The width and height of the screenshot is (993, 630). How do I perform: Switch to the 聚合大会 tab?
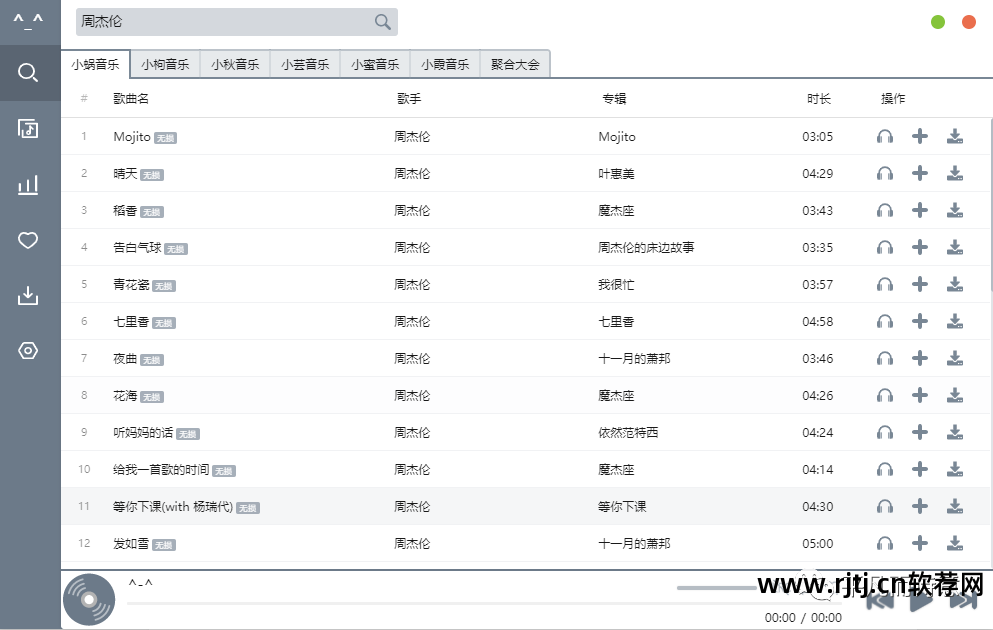coord(515,64)
